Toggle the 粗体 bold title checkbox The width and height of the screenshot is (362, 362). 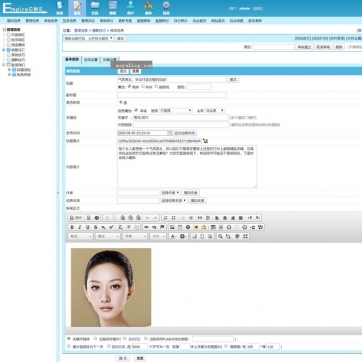[129, 86]
